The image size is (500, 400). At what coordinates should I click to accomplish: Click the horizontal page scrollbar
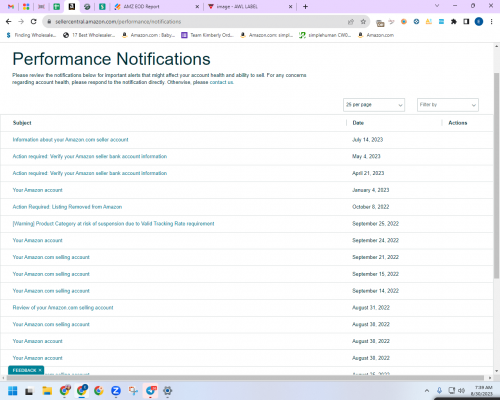pyautogui.click(x=245, y=378)
